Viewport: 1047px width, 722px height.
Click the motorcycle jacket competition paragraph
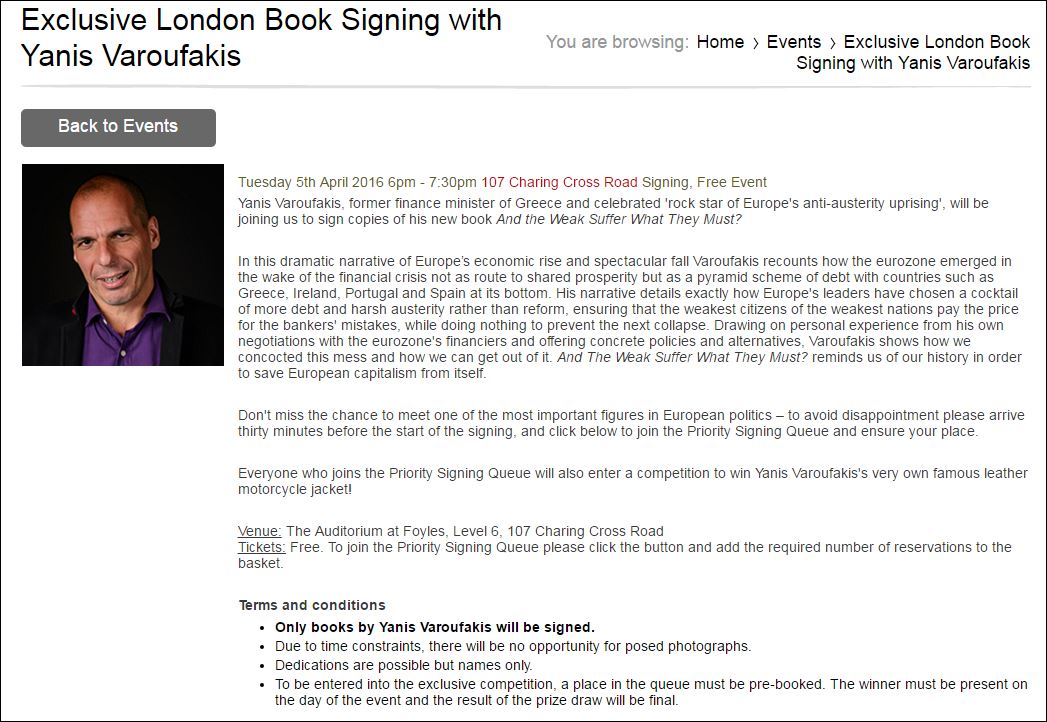click(632, 481)
